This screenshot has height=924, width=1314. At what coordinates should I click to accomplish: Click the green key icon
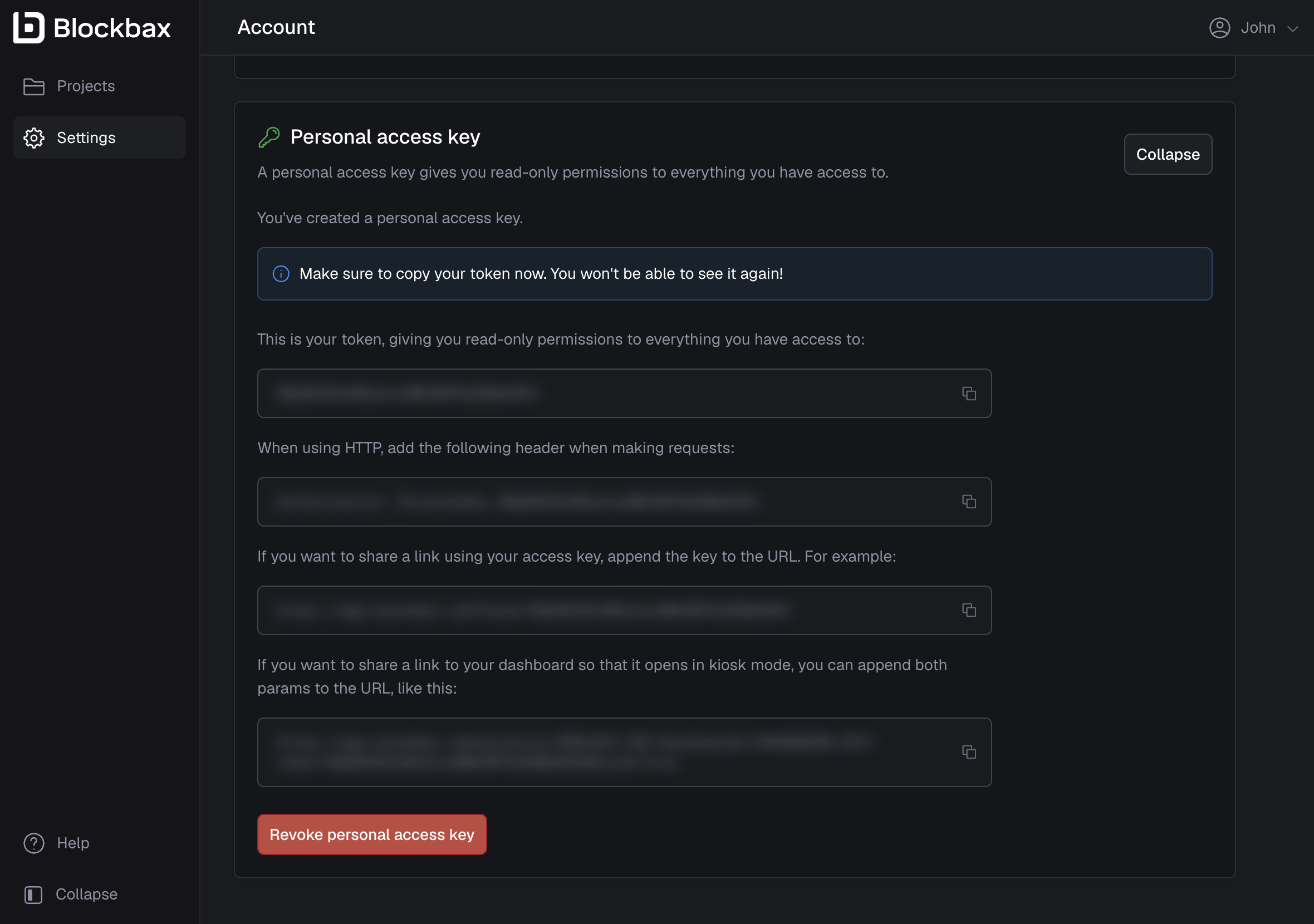click(269, 137)
